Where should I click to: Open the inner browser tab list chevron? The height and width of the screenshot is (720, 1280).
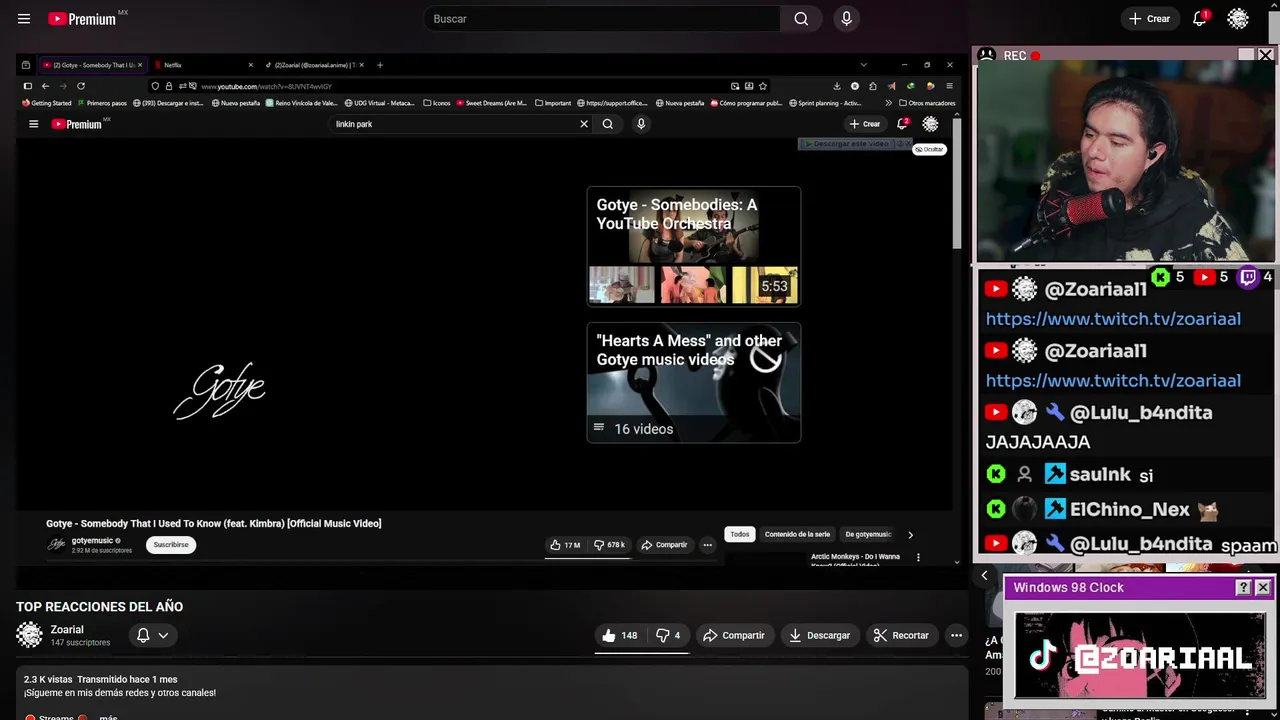863,65
